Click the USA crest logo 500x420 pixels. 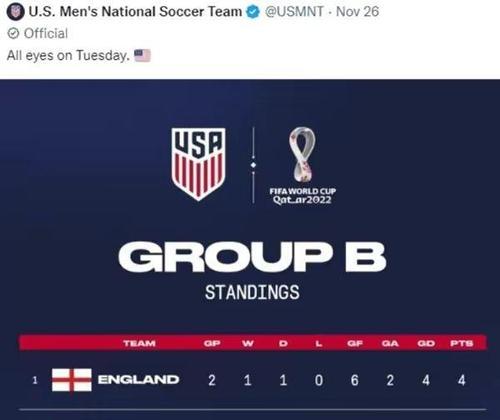tap(199, 164)
